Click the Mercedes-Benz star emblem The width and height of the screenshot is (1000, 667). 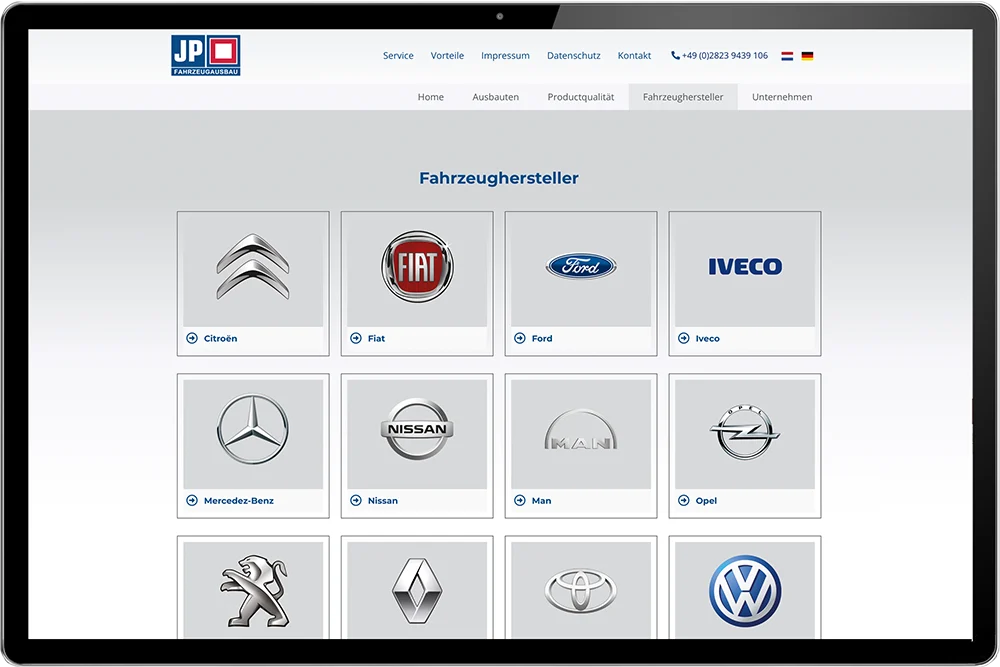[x=252, y=430]
